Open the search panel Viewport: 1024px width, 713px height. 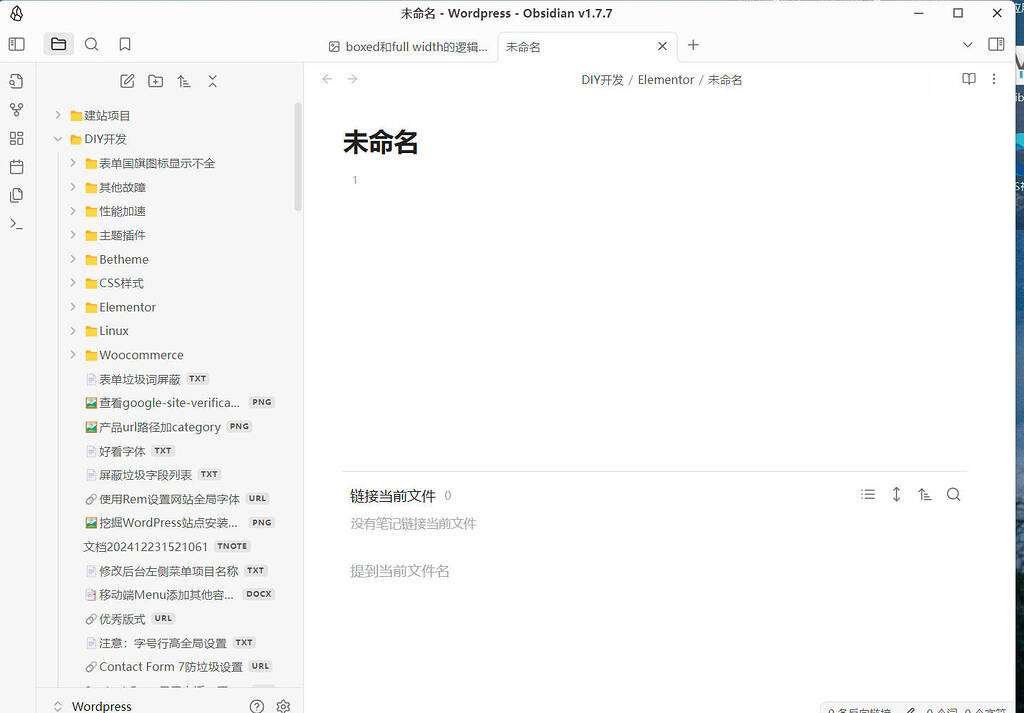[91, 44]
